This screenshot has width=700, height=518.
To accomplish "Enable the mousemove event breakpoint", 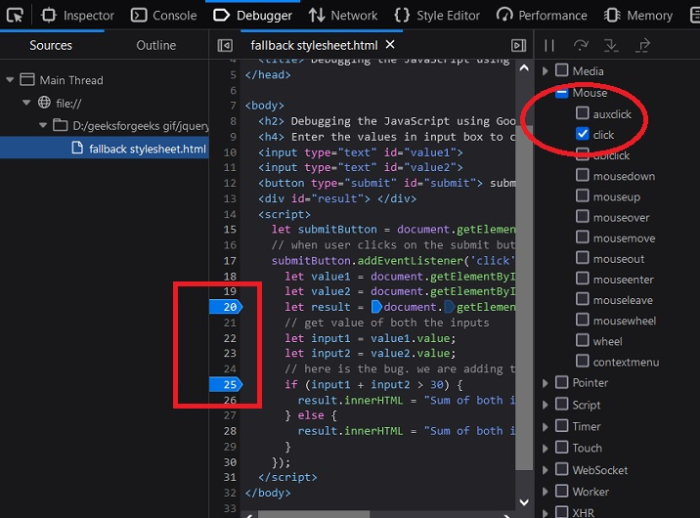I will pos(582,237).
